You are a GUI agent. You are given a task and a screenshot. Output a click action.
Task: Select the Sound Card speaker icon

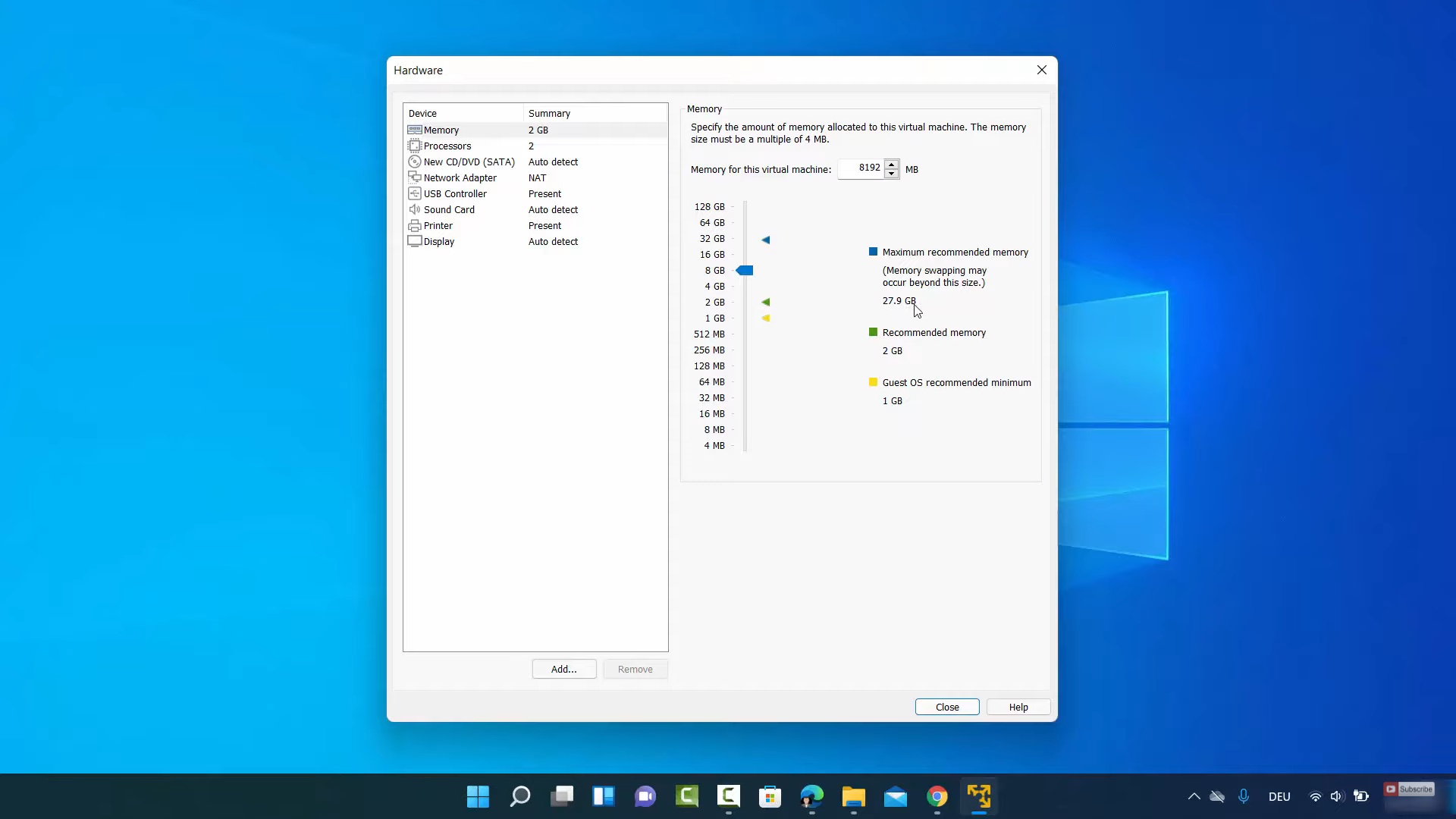pyautogui.click(x=415, y=209)
